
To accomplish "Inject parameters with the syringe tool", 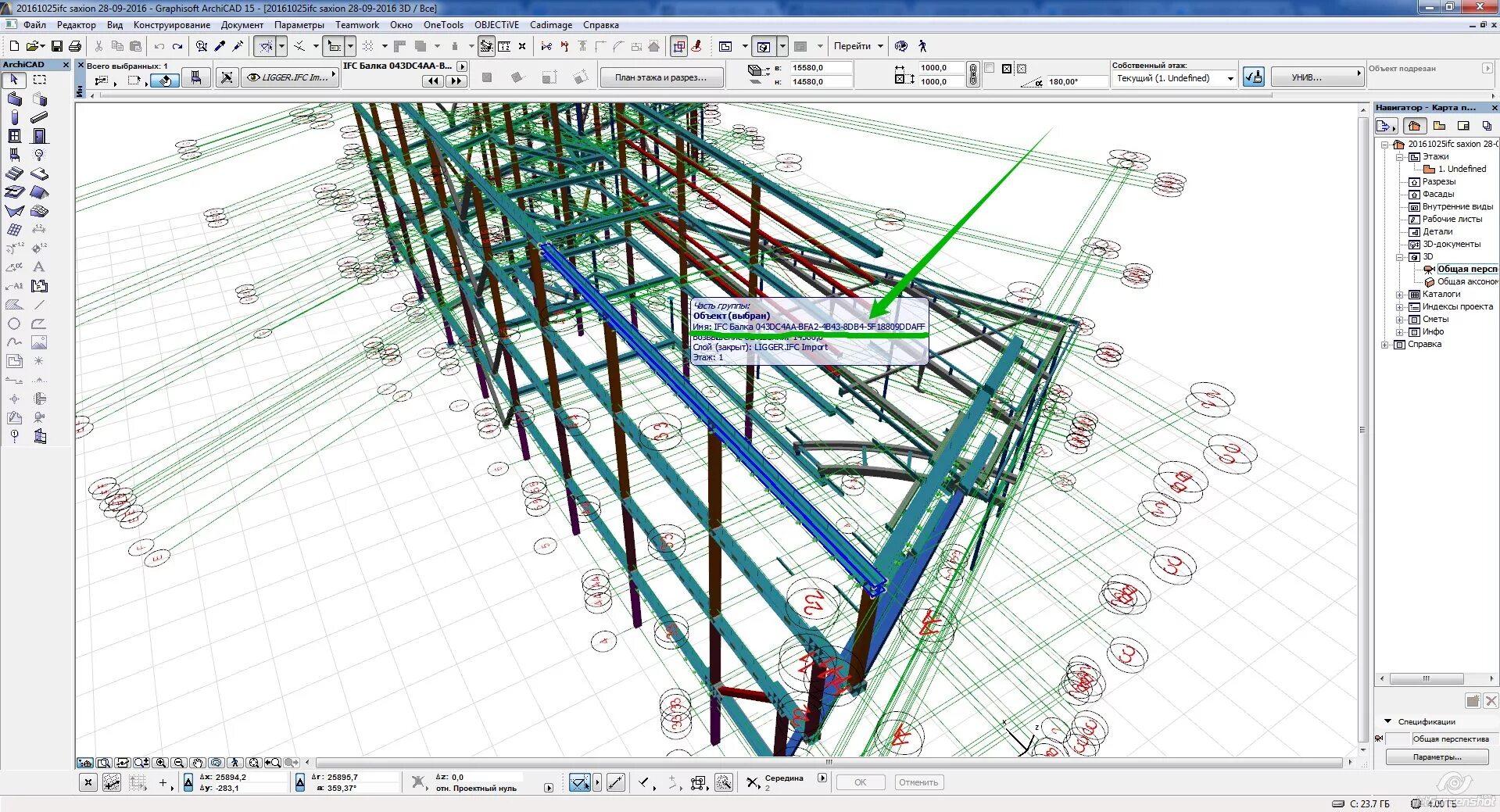I will click(238, 47).
